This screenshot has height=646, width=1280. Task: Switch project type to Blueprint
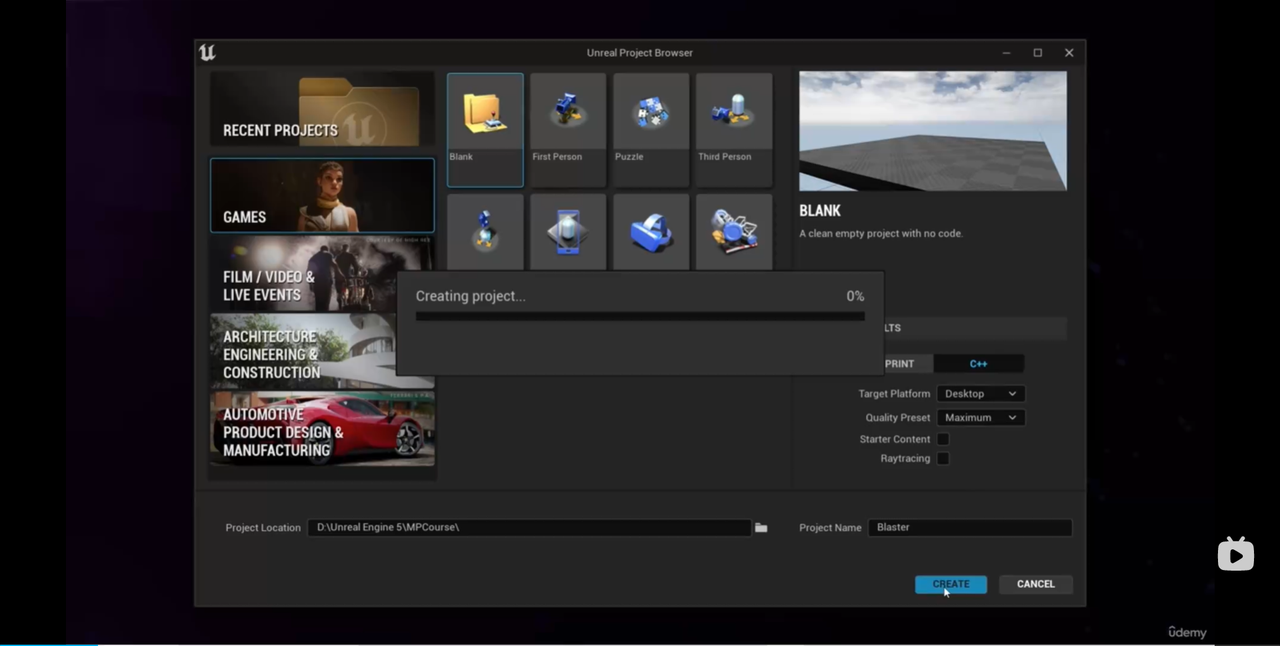pos(908,364)
